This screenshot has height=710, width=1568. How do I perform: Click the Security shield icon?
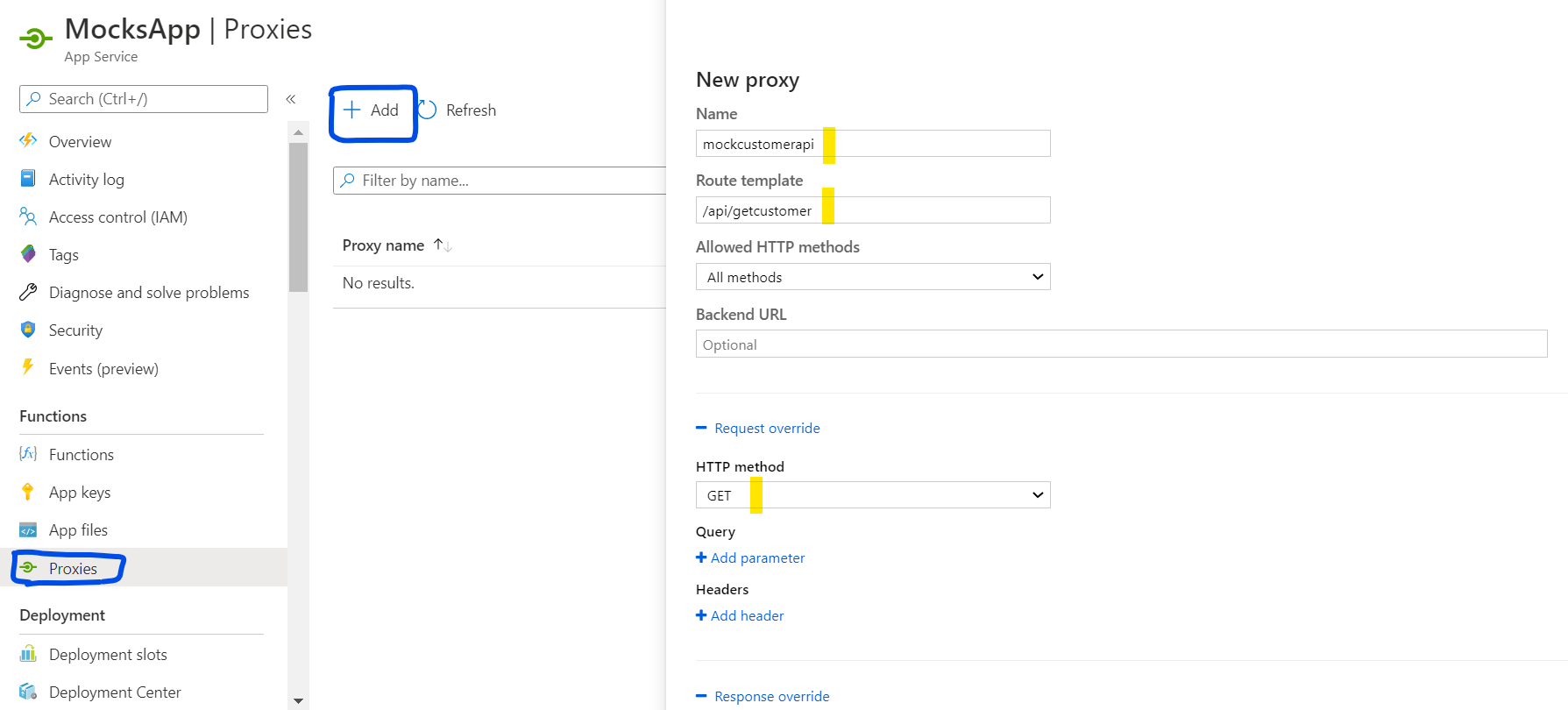tap(28, 330)
